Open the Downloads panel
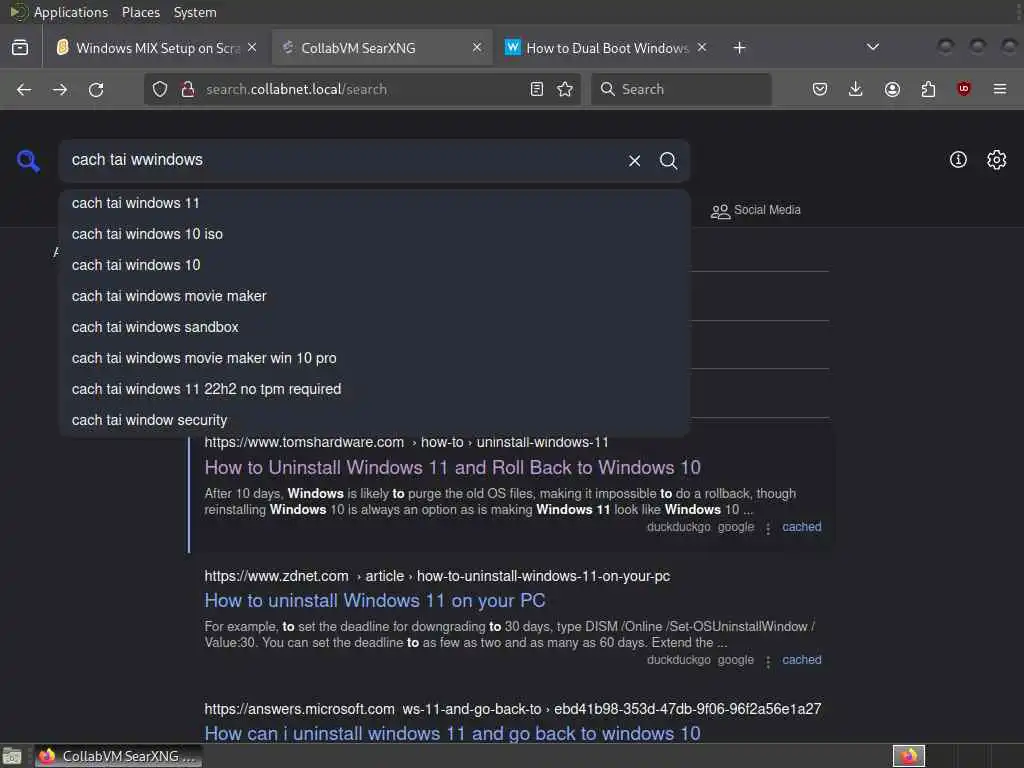This screenshot has width=1024, height=768. (856, 89)
